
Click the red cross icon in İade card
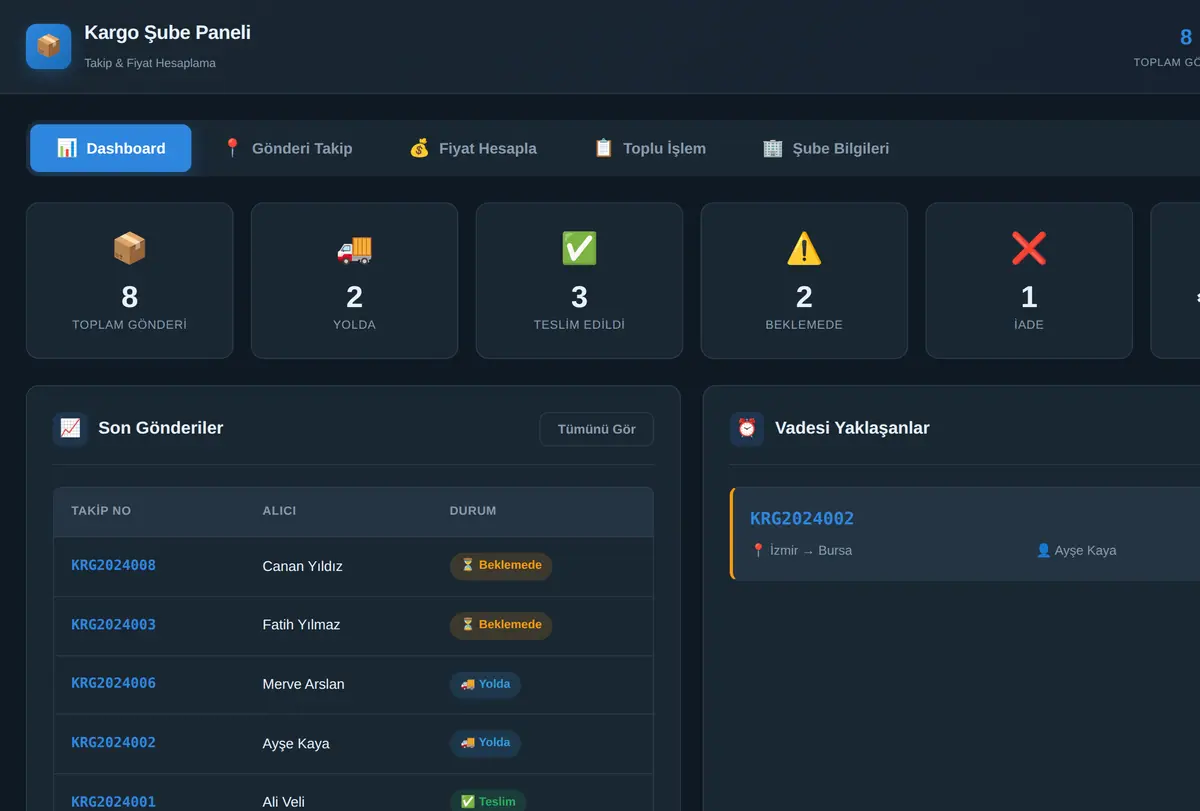pyautogui.click(x=1029, y=248)
